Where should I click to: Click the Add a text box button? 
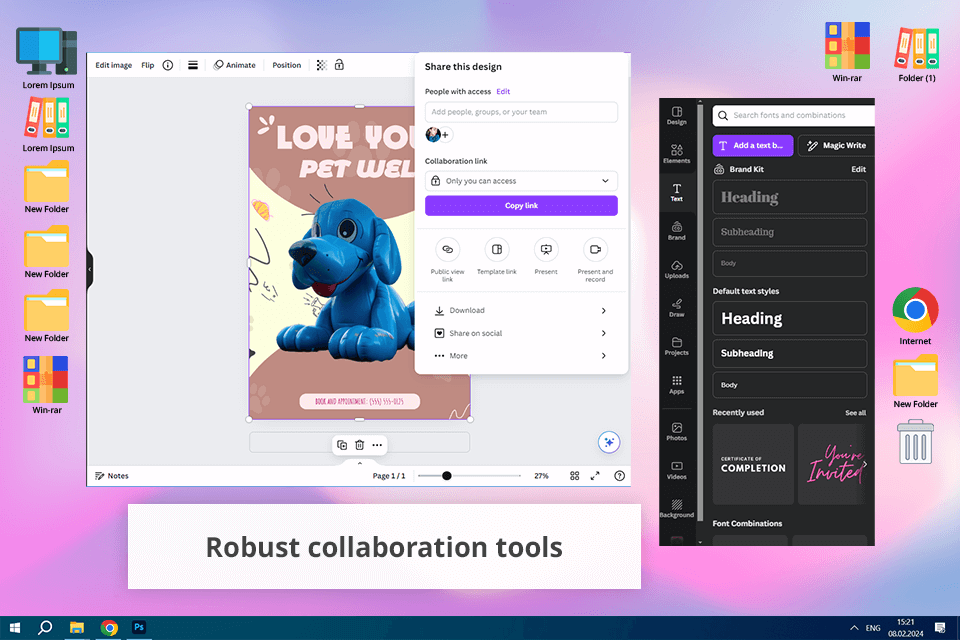[x=752, y=145]
